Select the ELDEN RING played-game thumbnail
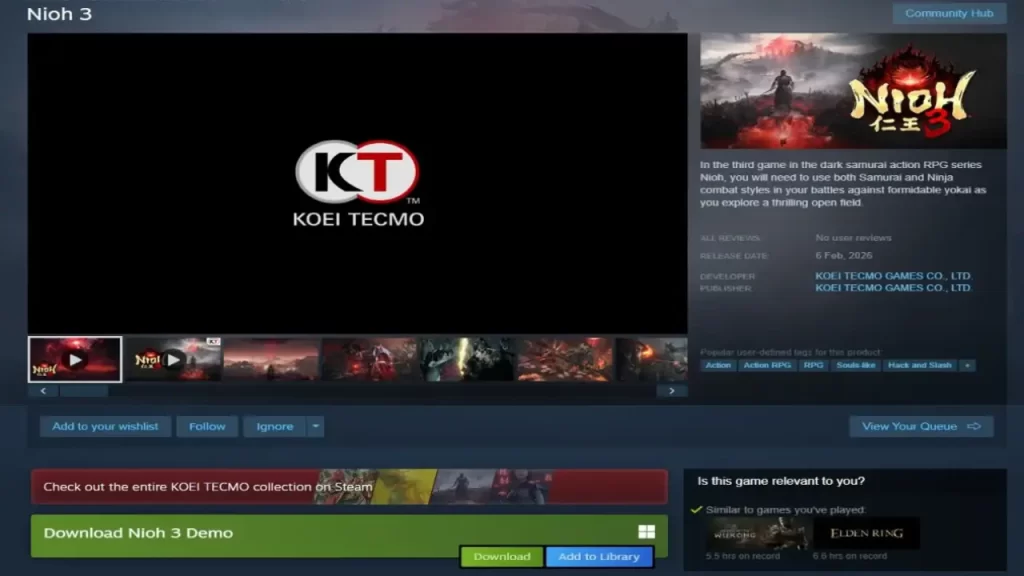The image size is (1024, 576). (866, 535)
